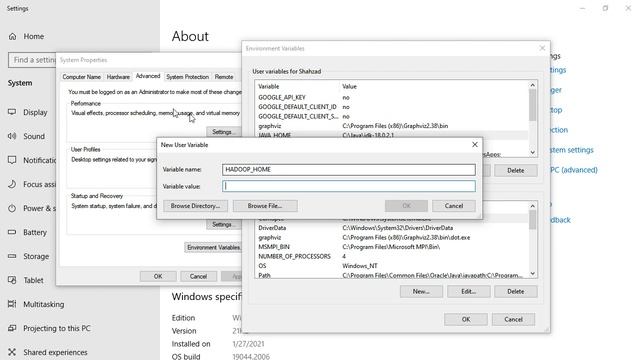Click Edit under system variables
Image resolution: width=640 pixels, height=360 pixels.
click(x=469, y=291)
